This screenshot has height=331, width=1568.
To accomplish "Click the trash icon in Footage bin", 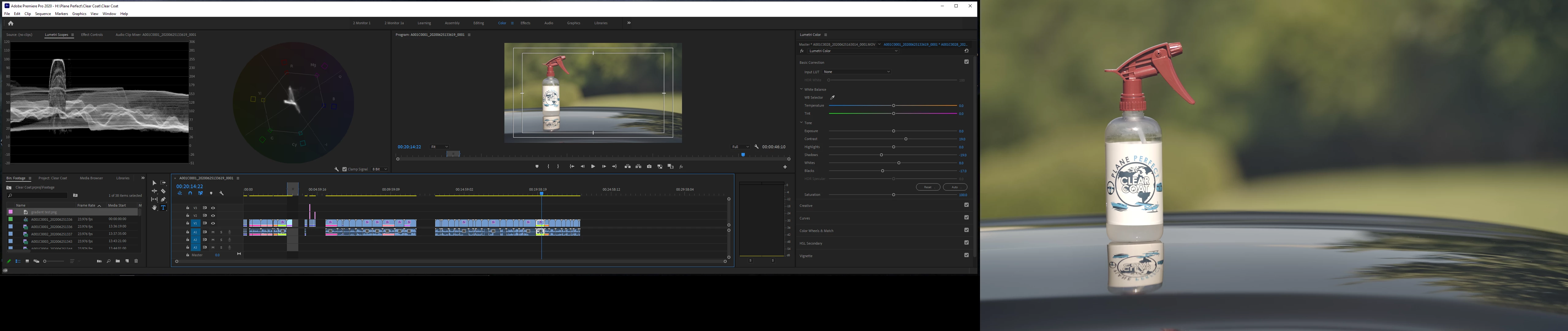I will coord(136,261).
